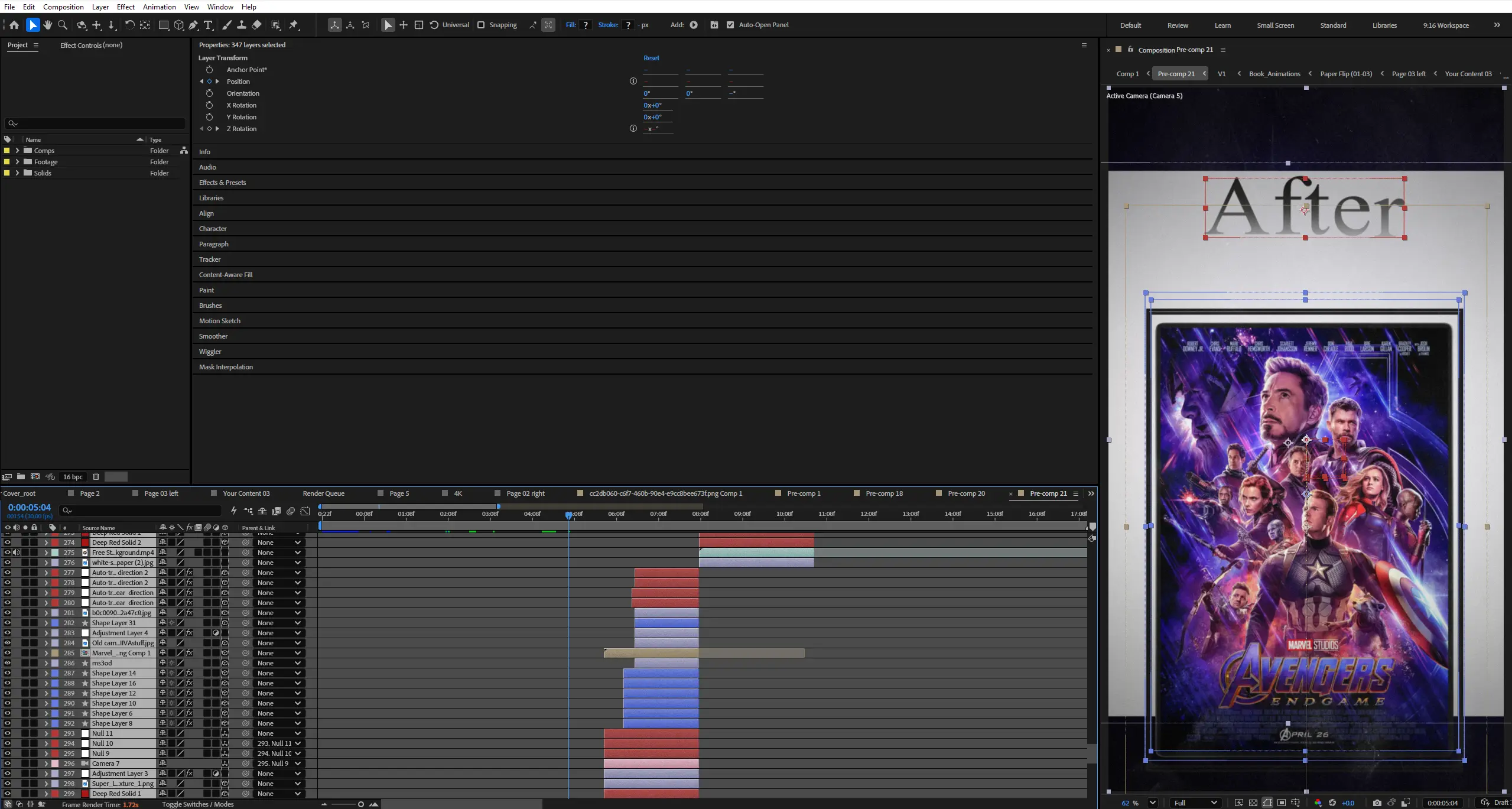The image size is (1512, 809).
Task: Open the viewer magnification dropdown
Action: [x=1152, y=802]
